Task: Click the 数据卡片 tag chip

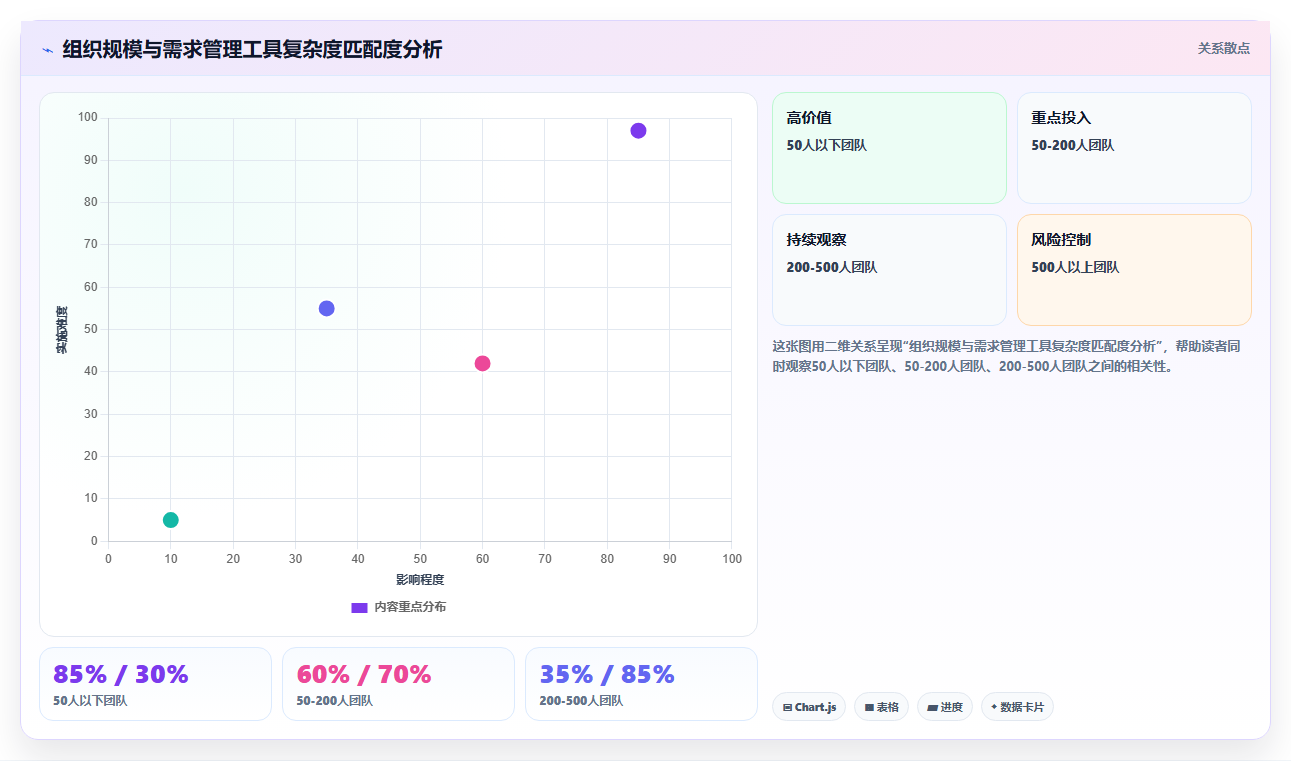Action: coord(1017,707)
